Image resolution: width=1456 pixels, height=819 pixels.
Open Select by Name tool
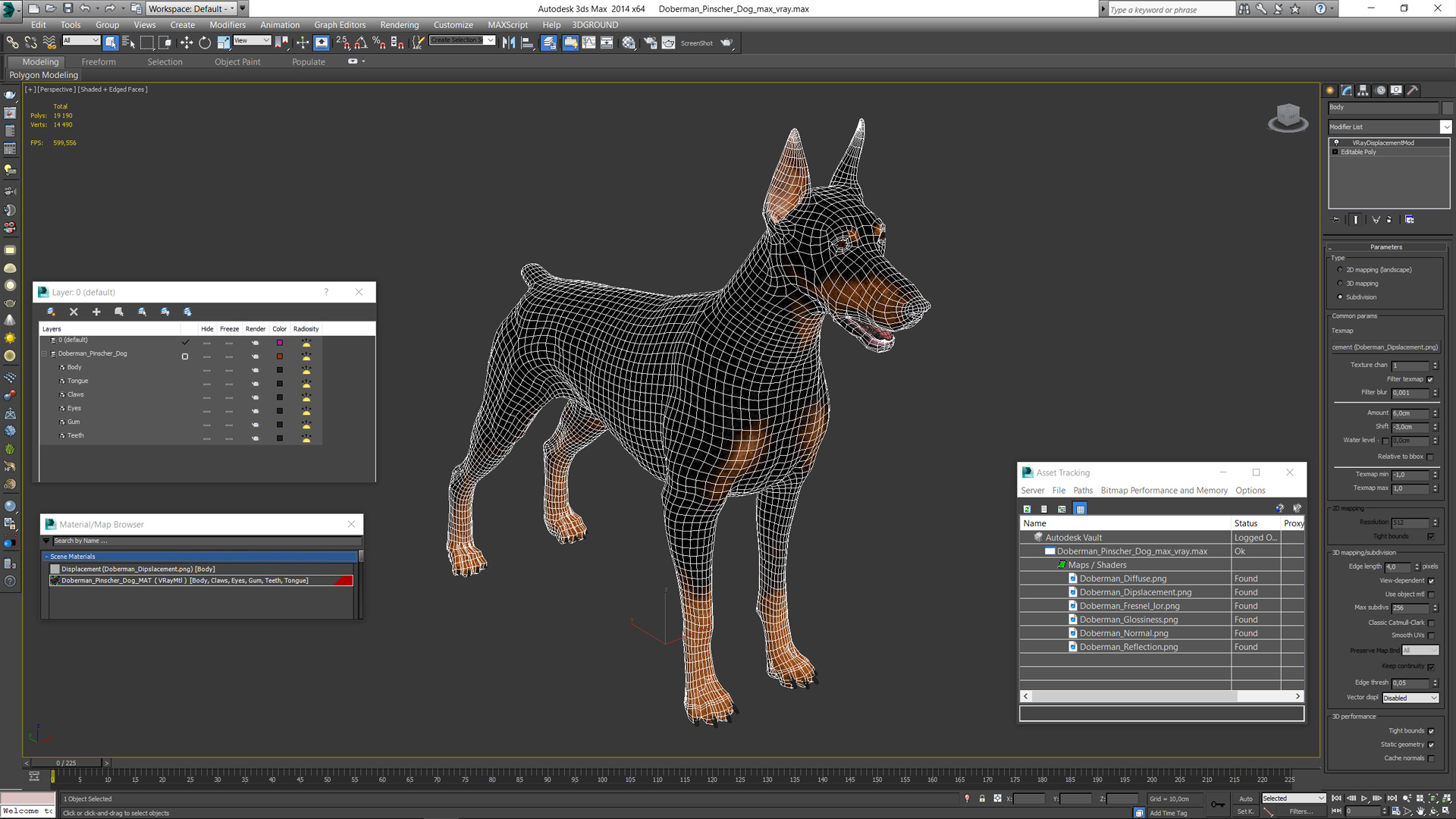(128, 42)
